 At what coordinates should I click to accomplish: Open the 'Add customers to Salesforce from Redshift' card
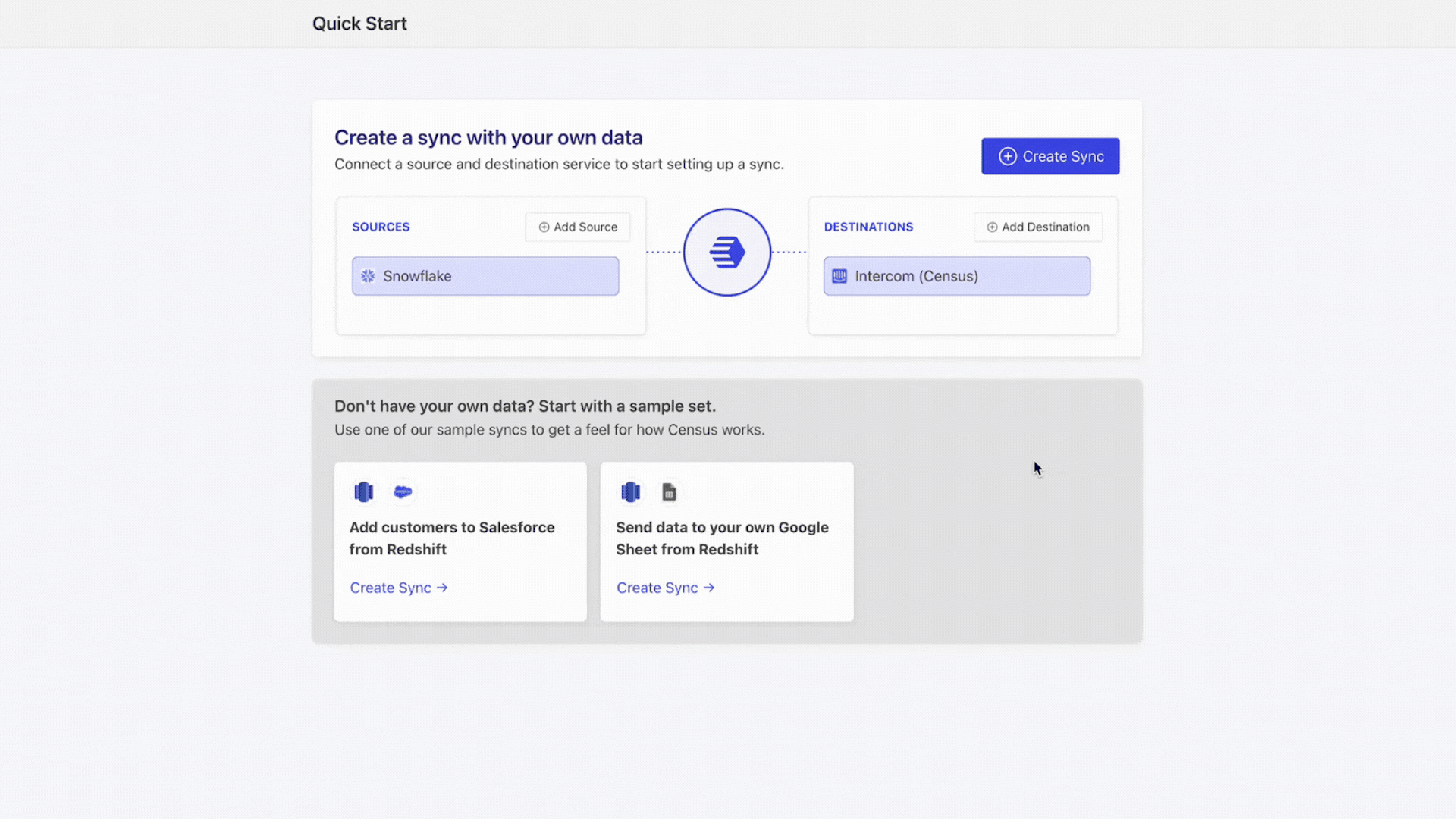tap(460, 541)
